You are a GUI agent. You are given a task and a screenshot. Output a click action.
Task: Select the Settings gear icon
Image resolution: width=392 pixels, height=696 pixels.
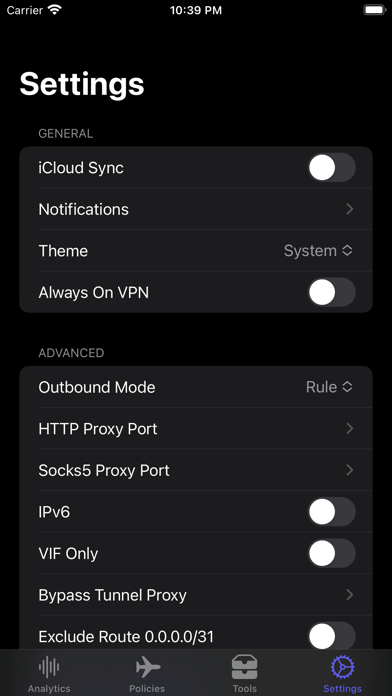coord(343,667)
